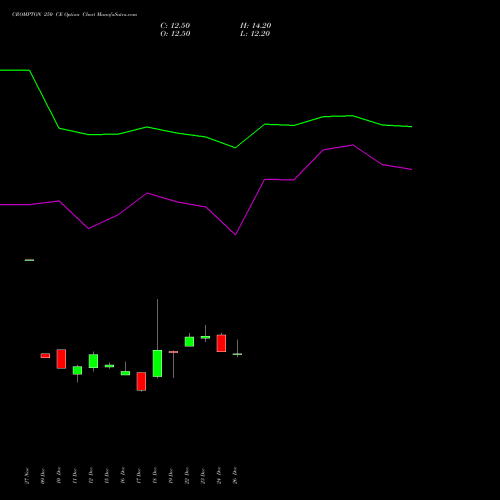This screenshot has height=500, width=500.
Task: Select the green 16 Dec candlestick
Action: 125,369
